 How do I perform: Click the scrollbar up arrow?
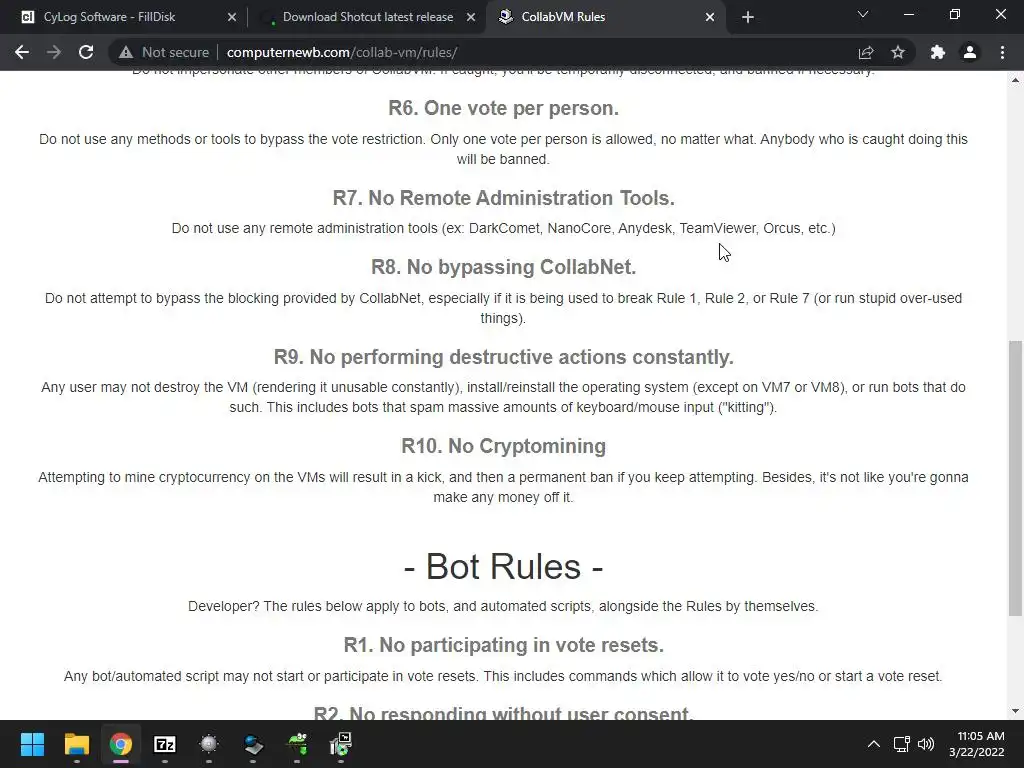coord(1015,80)
